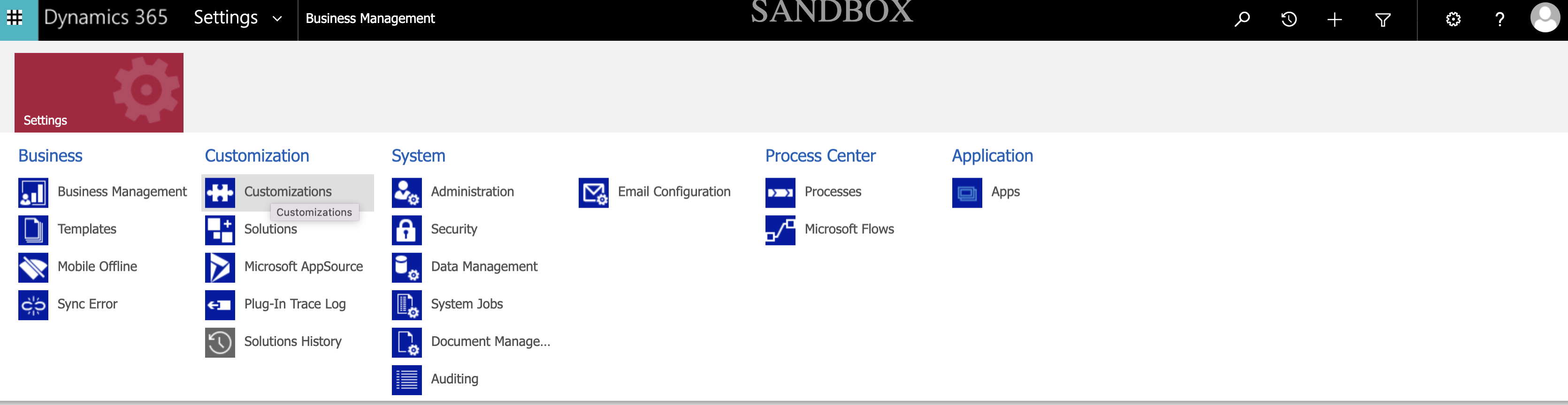Open Processes in Process Center
This screenshot has width=1568, height=405.
tap(832, 192)
